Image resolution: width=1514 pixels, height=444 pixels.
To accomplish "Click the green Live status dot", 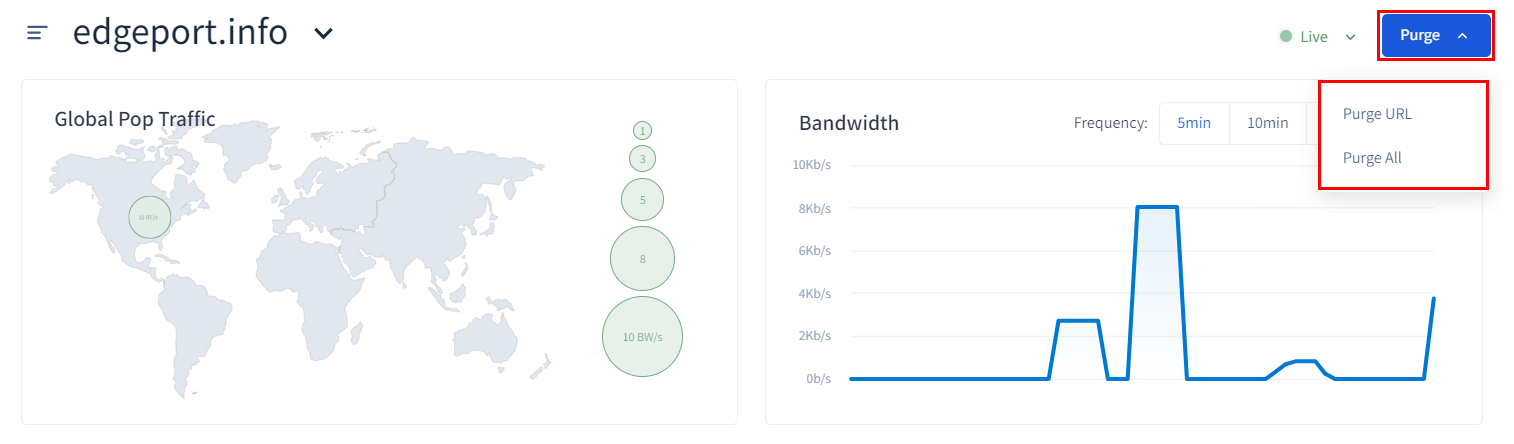I will coord(1286,37).
